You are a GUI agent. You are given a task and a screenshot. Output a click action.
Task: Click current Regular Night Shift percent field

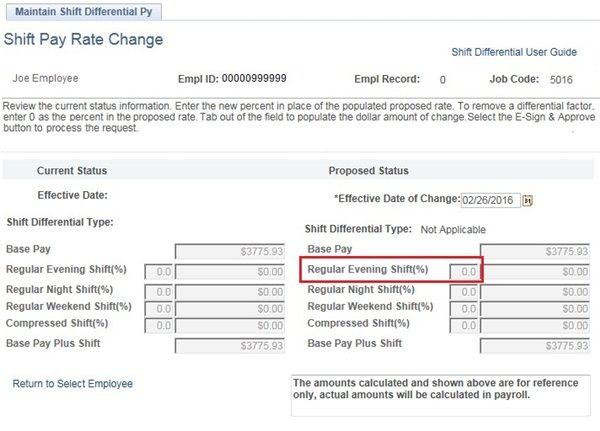(160, 290)
